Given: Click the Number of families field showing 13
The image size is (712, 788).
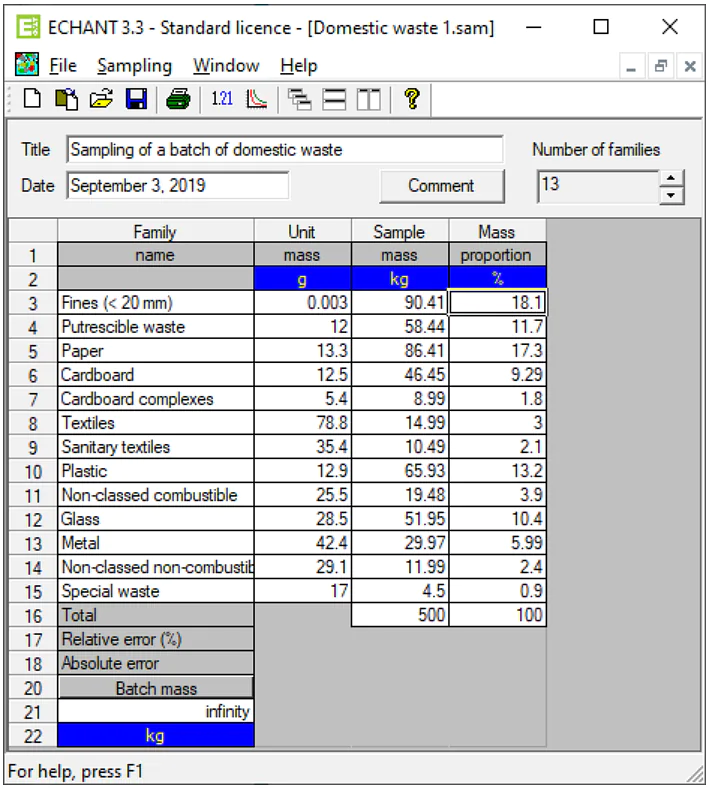Looking at the screenshot, I should (x=598, y=186).
